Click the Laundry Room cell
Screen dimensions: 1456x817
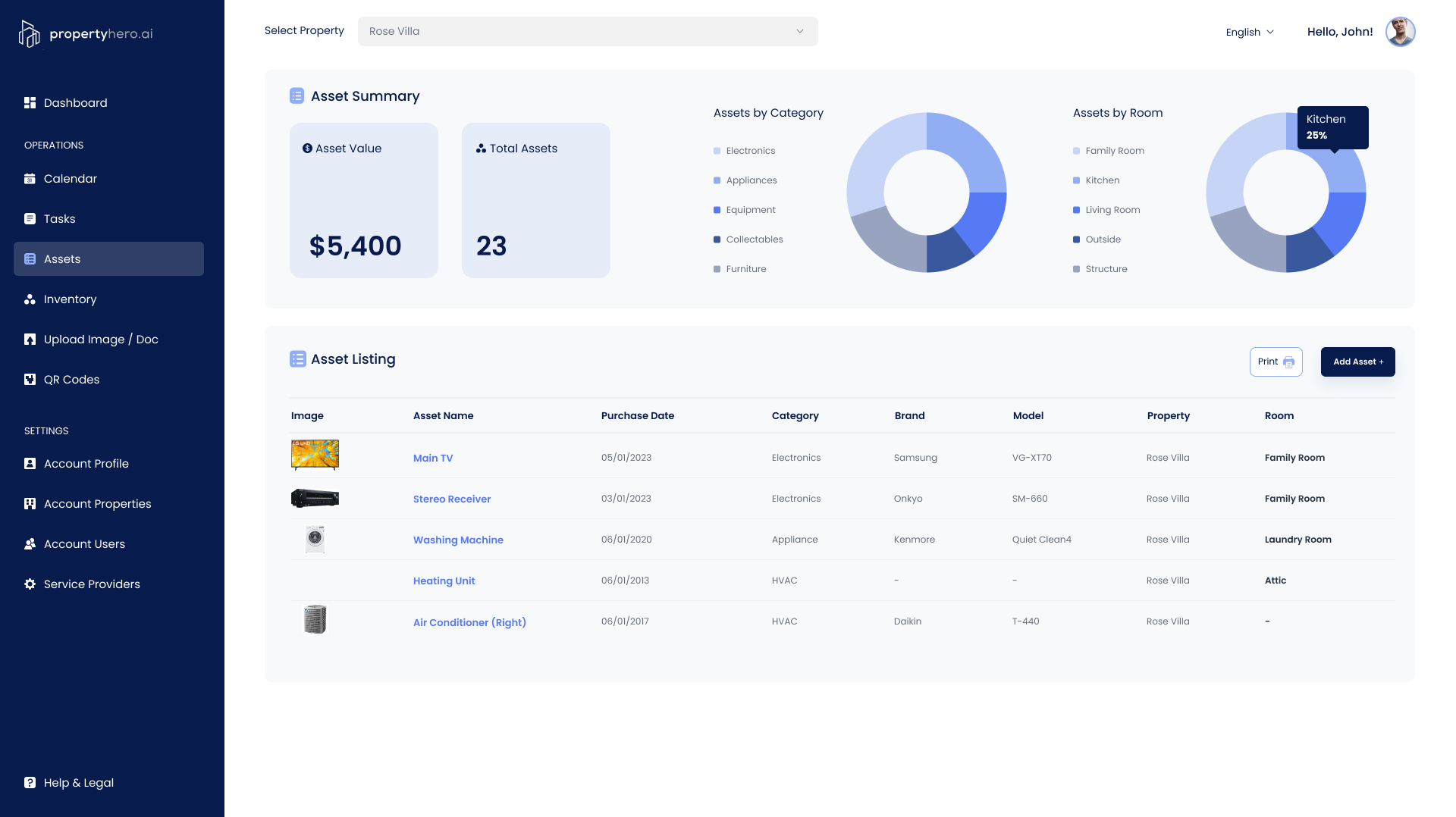coord(1298,540)
